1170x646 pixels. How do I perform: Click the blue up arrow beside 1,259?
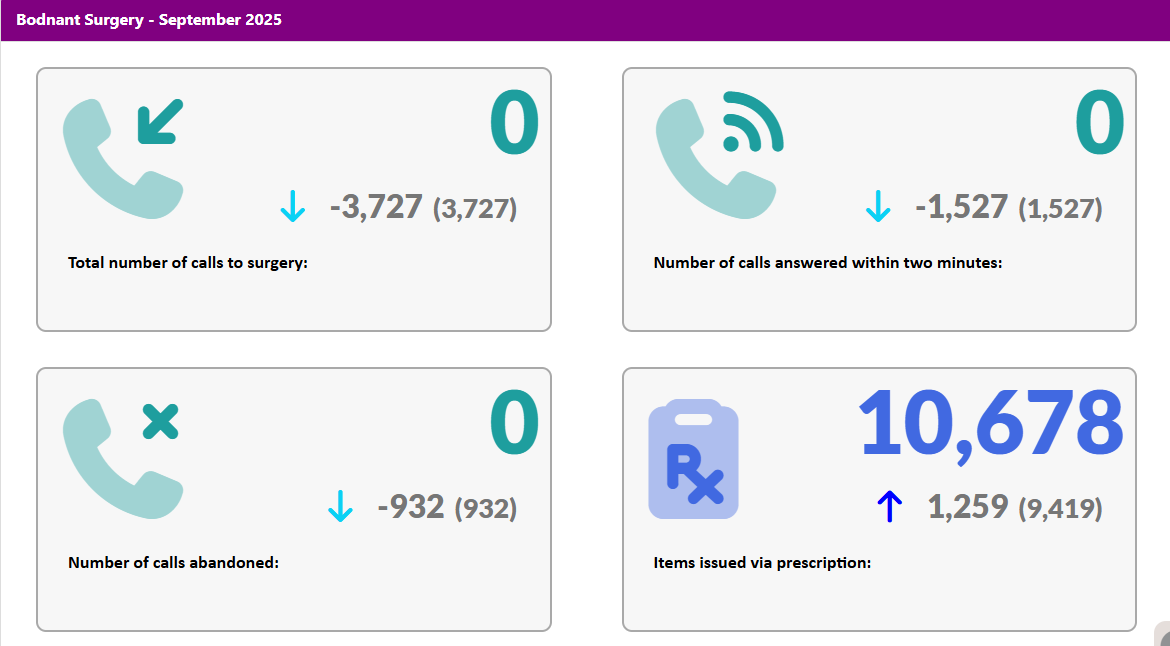[x=888, y=508]
